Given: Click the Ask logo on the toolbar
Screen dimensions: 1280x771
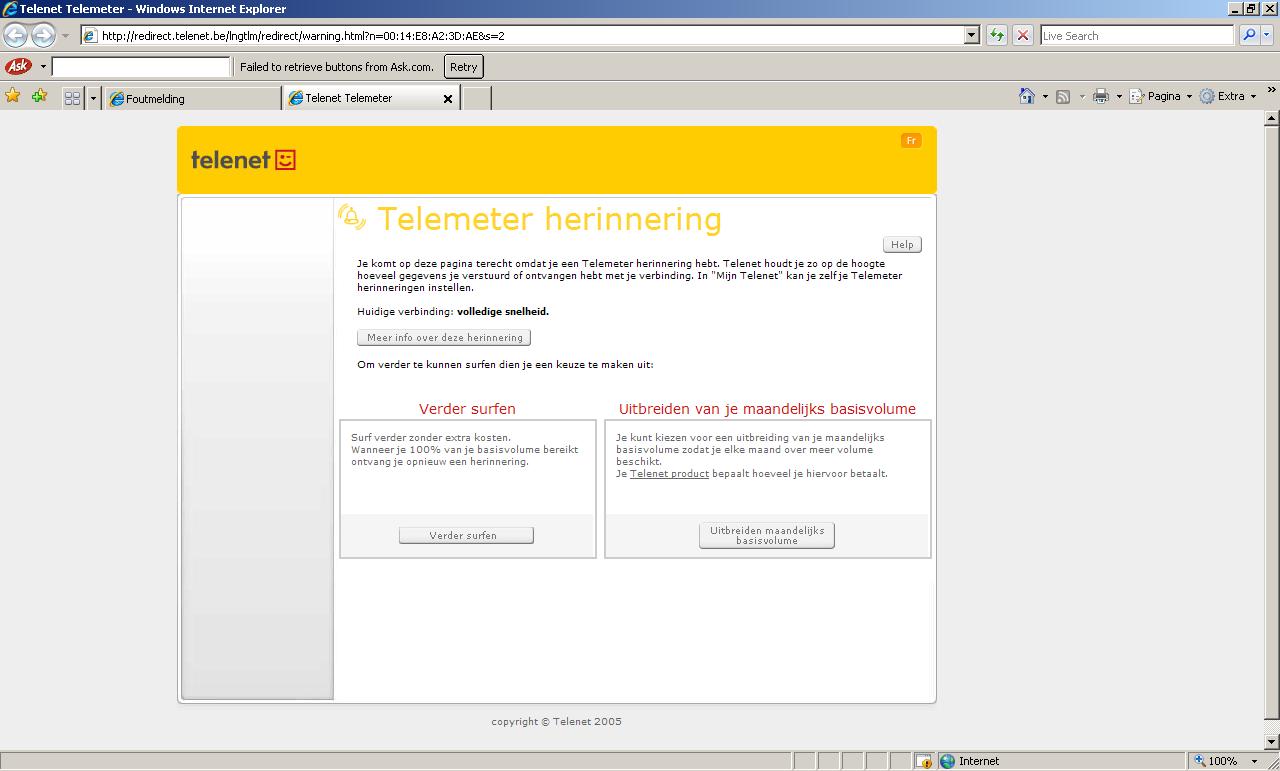Looking at the screenshot, I should pos(18,67).
